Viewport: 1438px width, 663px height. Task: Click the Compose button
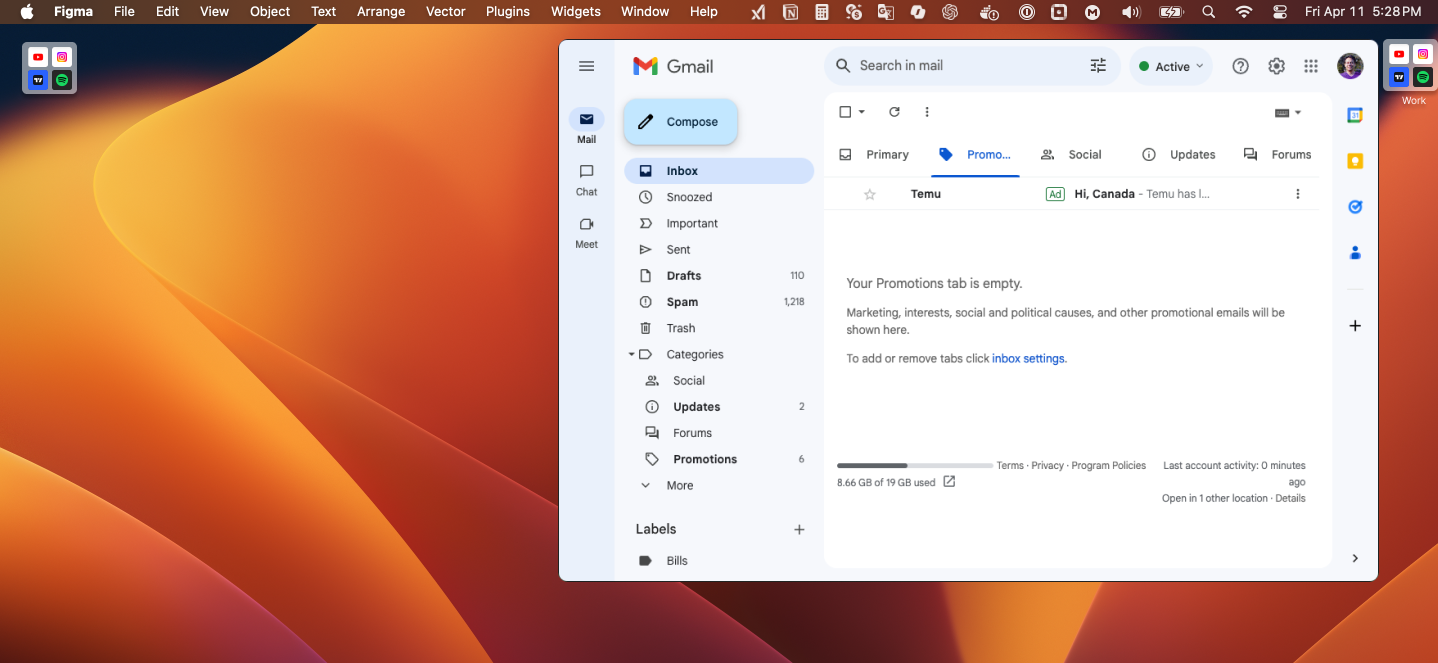[681, 122]
